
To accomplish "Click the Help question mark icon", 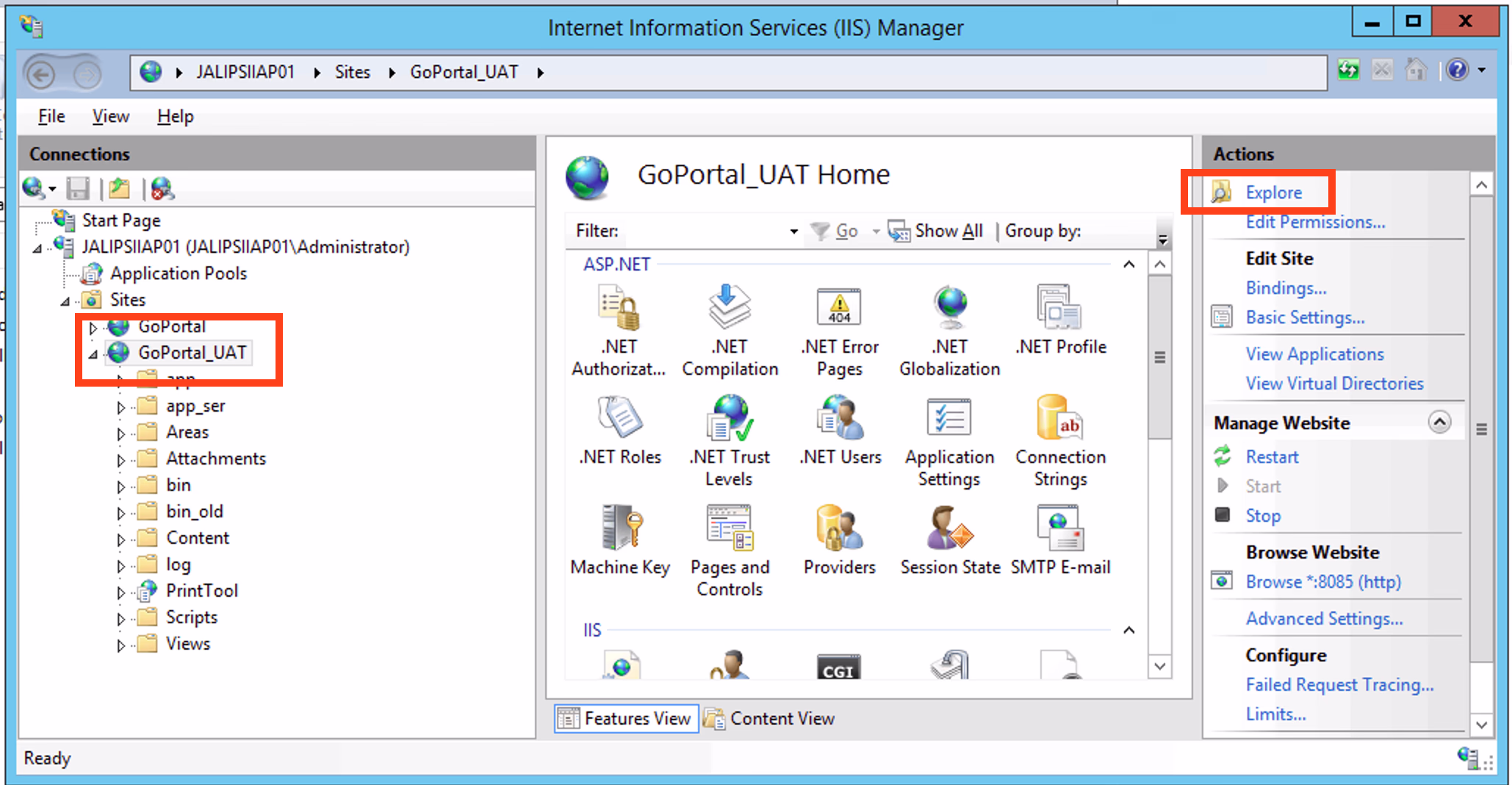I will (1457, 71).
